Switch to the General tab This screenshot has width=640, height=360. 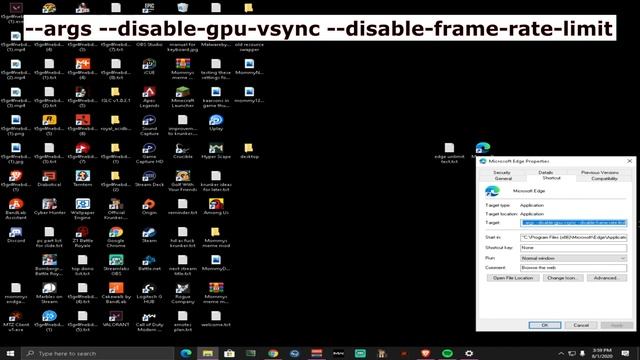click(503, 178)
